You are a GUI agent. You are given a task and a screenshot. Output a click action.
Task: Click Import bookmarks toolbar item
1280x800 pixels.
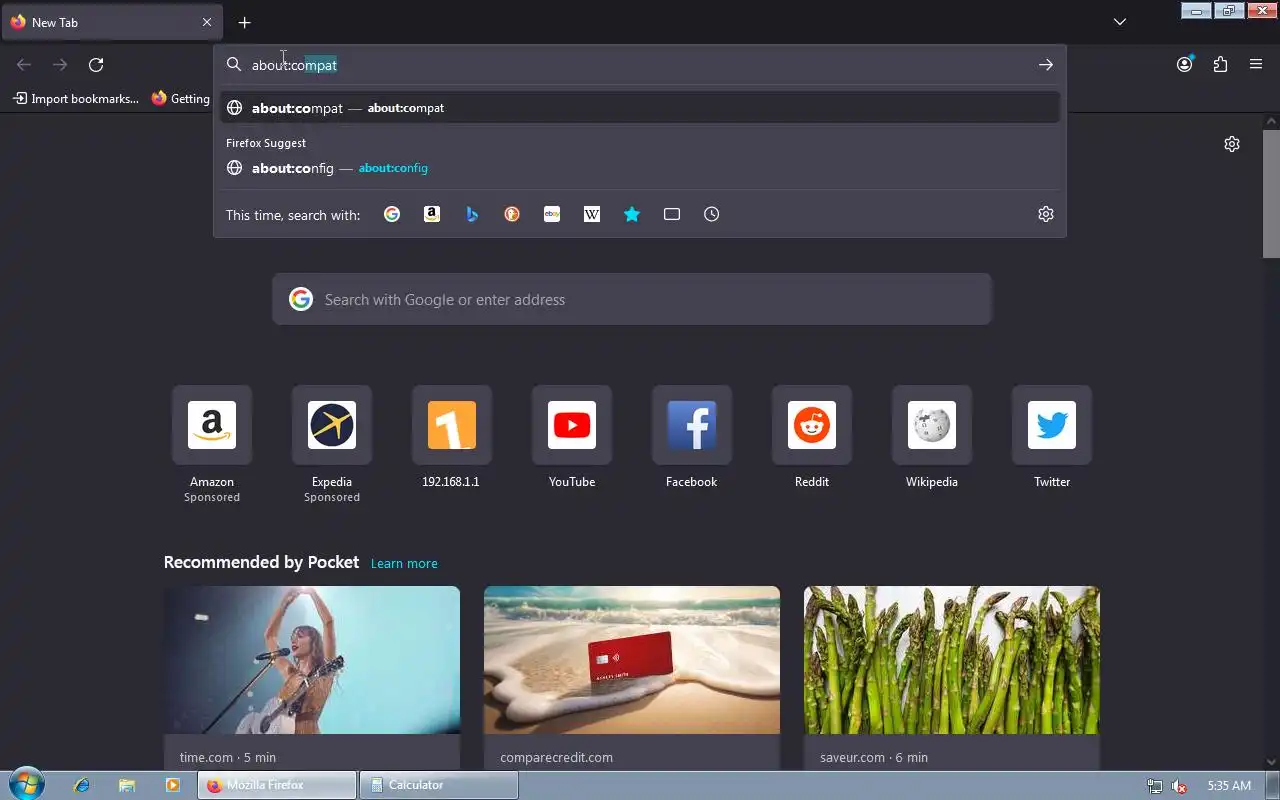point(76,99)
